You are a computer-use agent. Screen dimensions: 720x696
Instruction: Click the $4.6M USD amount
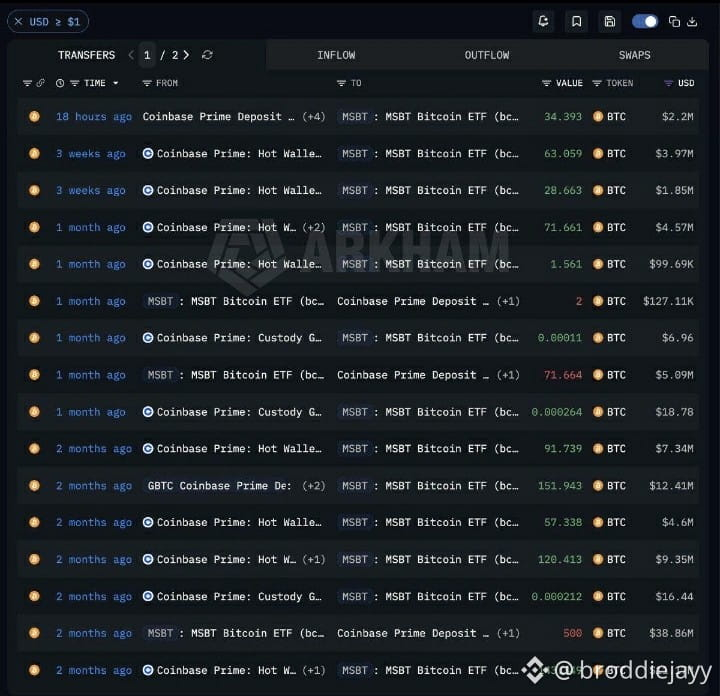tap(677, 522)
